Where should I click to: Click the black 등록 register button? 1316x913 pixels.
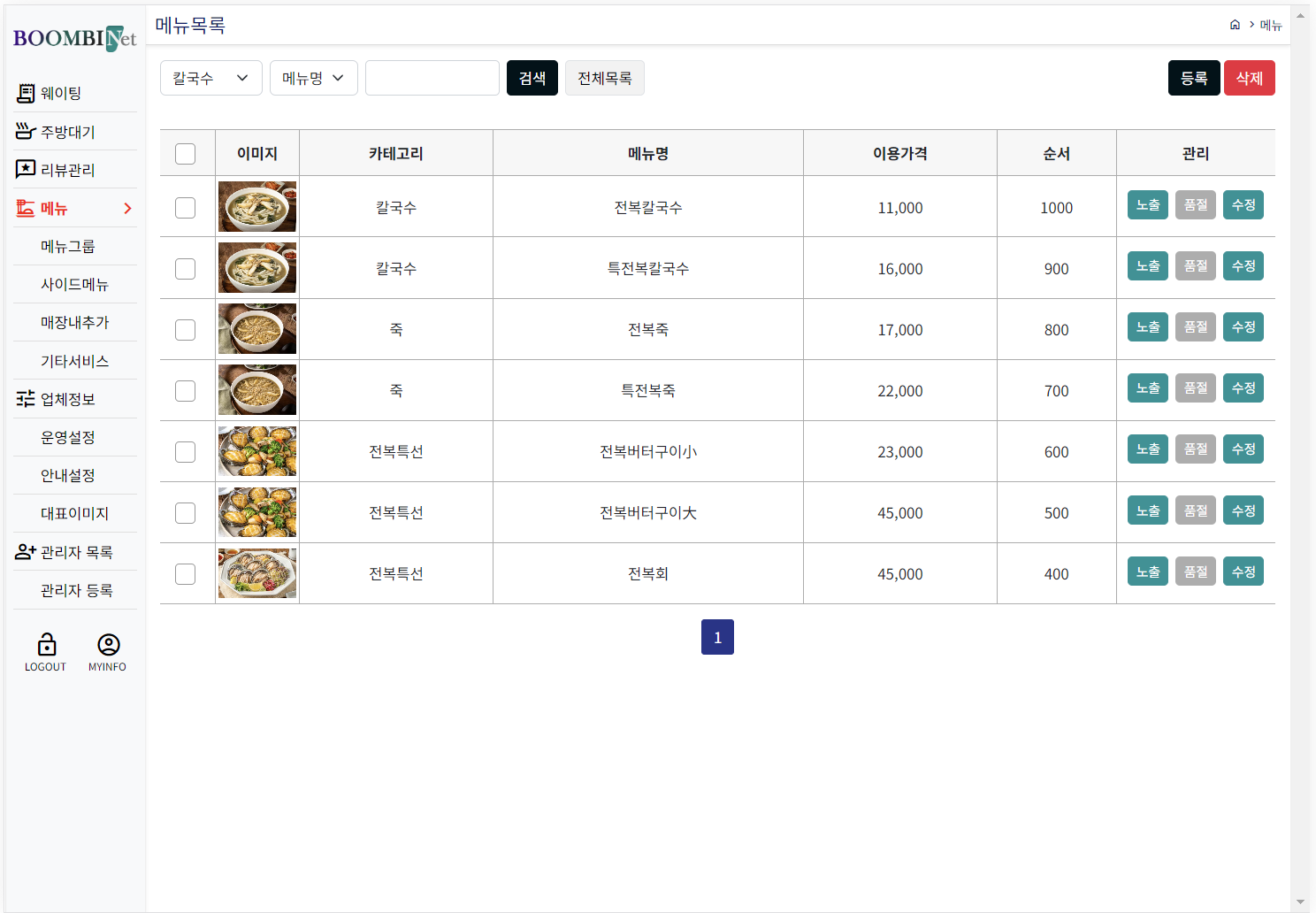[x=1193, y=78]
